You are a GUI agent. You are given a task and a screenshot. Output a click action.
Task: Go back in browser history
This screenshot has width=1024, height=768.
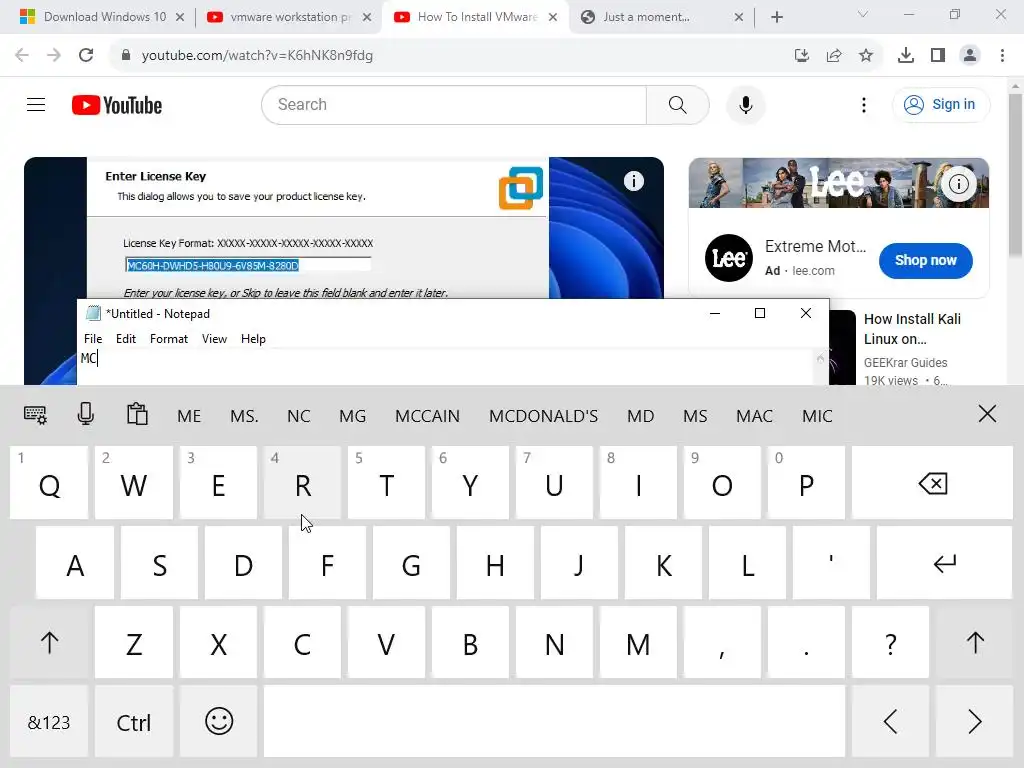point(22,55)
